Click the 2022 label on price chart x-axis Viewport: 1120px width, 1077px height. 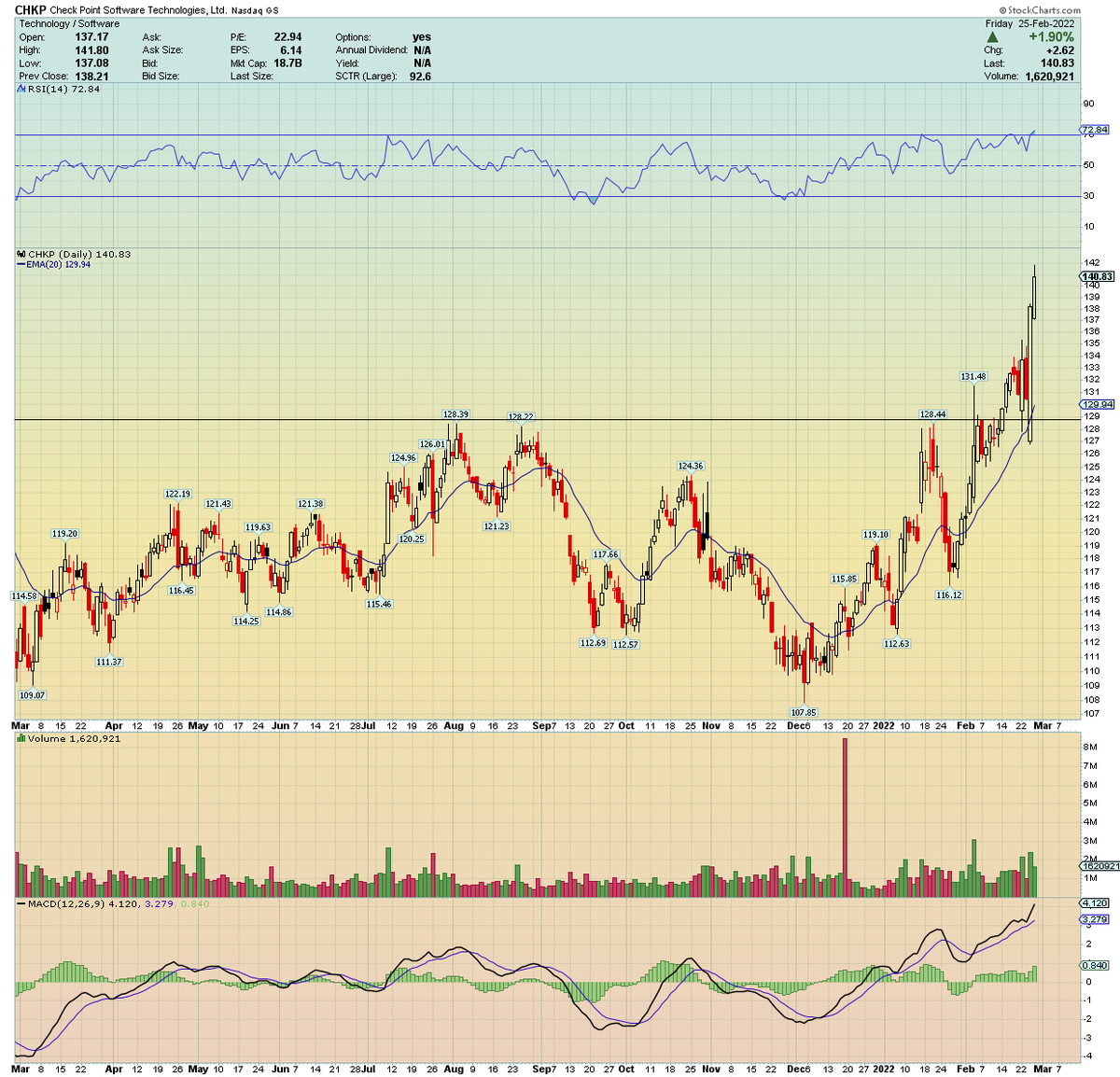point(884,725)
